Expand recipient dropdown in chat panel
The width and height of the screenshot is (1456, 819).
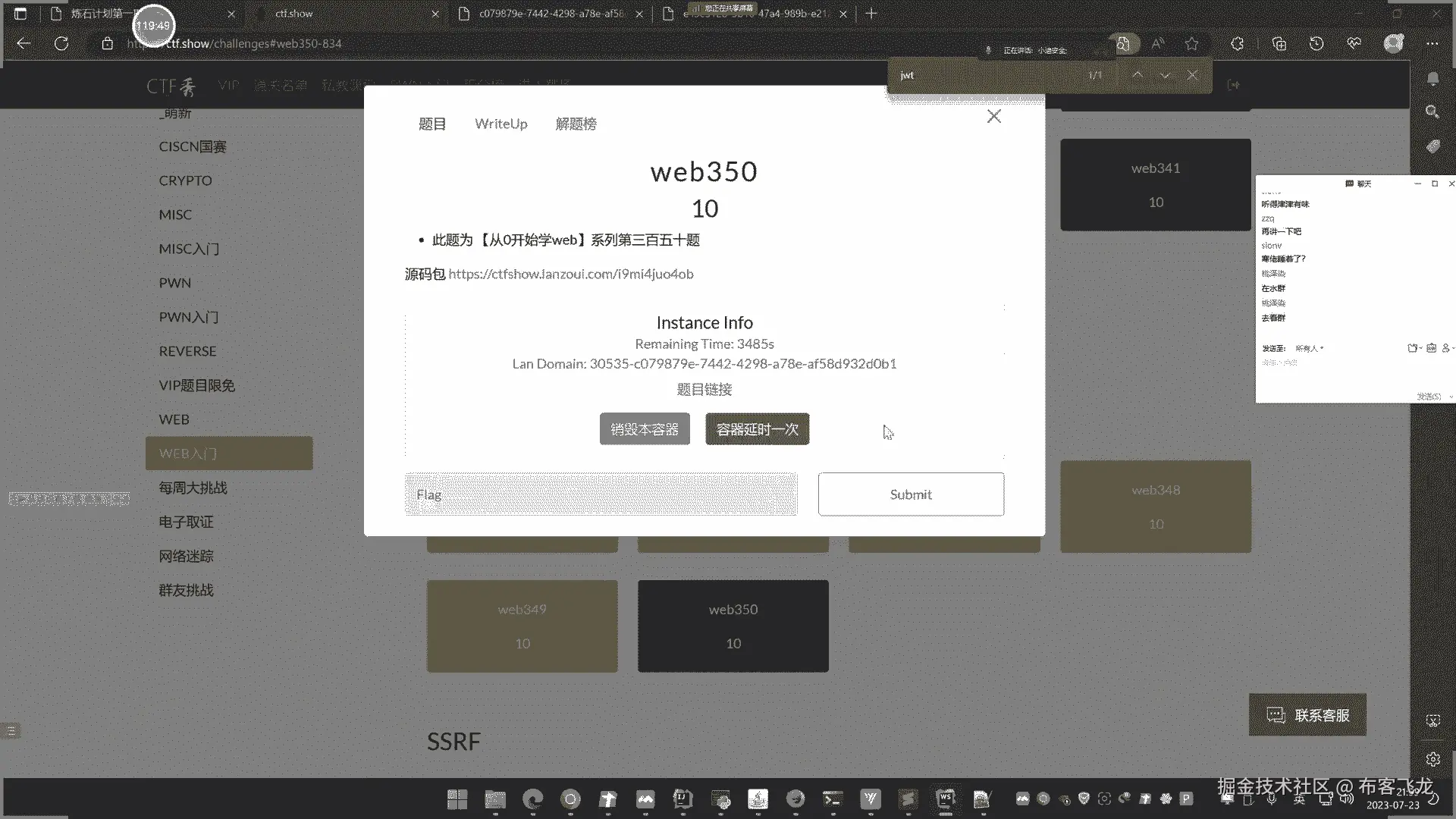[1310, 348]
